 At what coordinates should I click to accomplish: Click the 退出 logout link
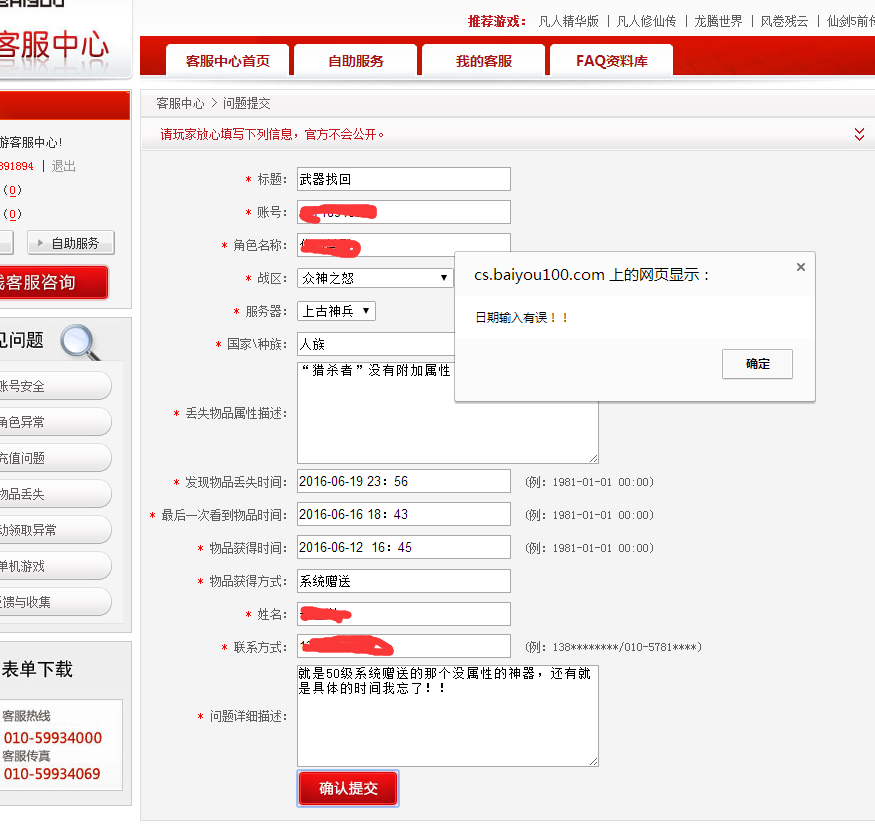pyautogui.click(x=63, y=166)
